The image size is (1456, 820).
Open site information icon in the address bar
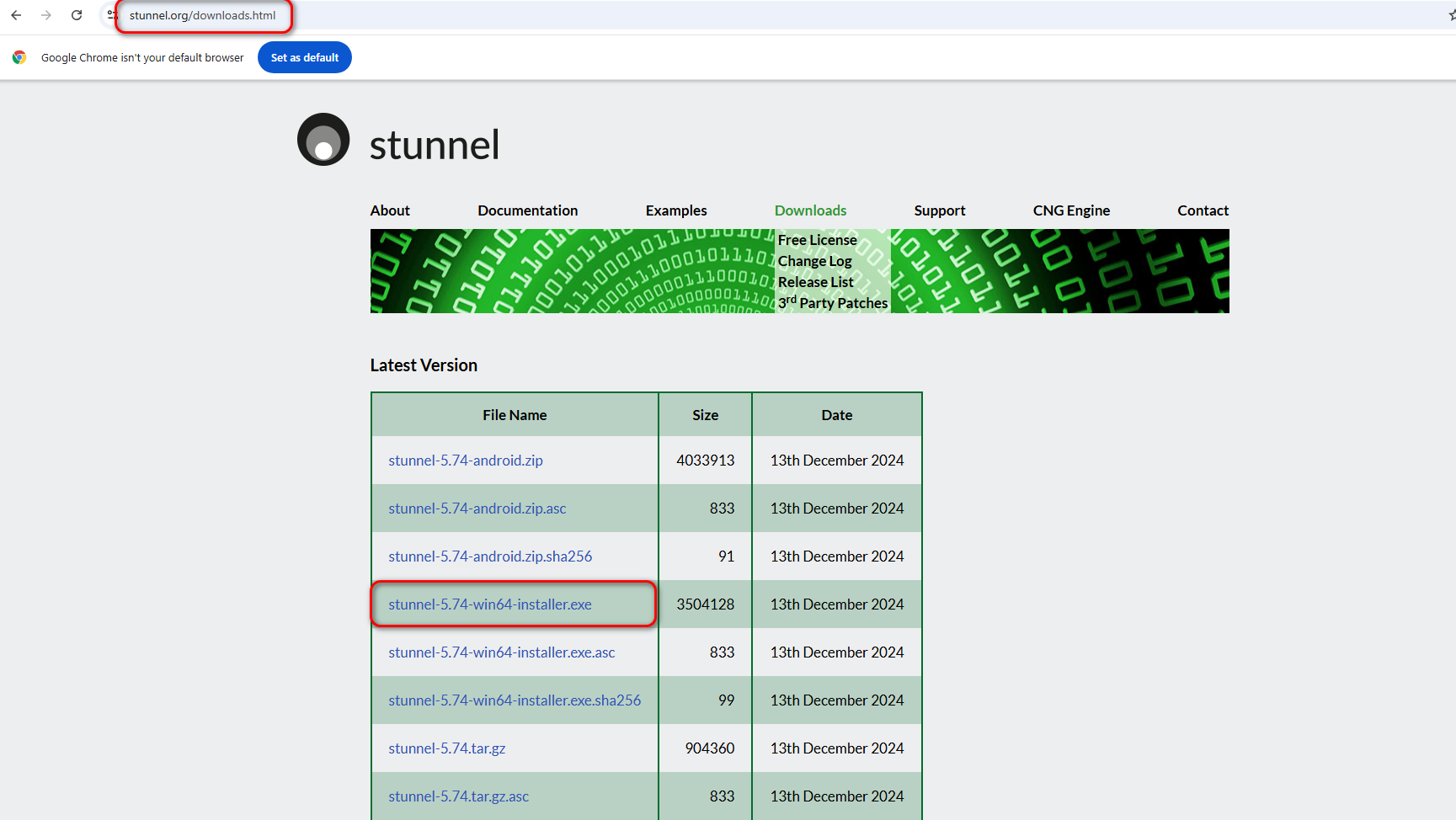coord(112,15)
